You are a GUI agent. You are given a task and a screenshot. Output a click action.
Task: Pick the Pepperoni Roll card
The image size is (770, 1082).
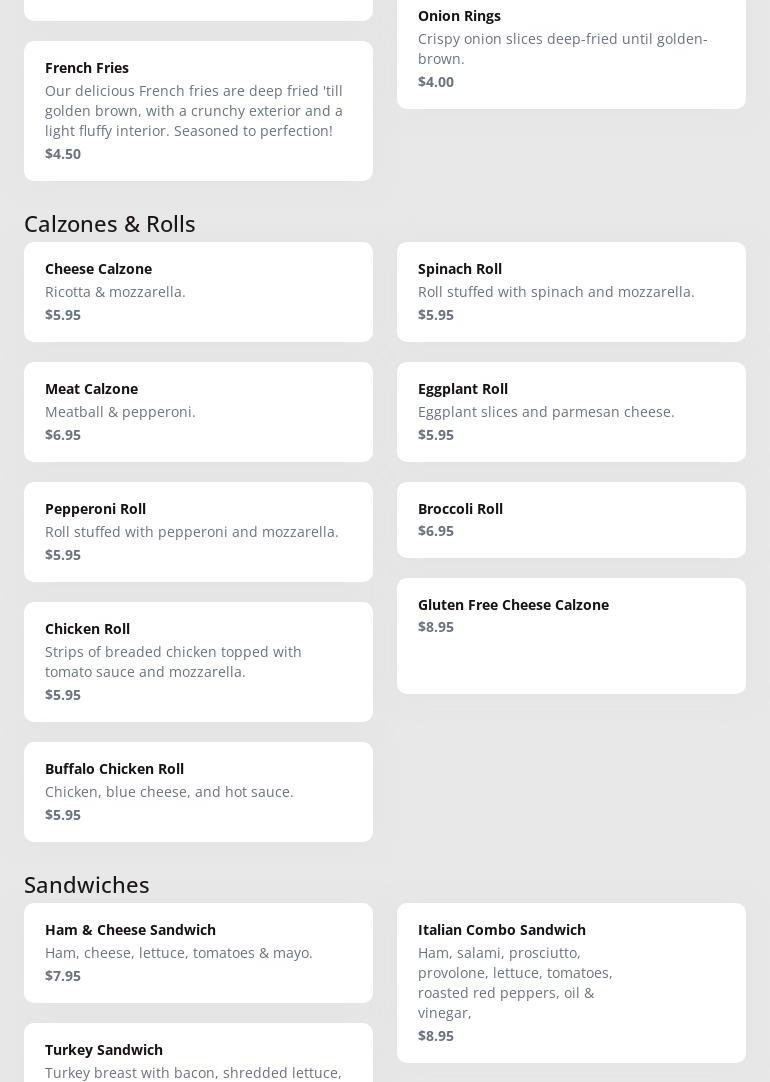coord(198,531)
